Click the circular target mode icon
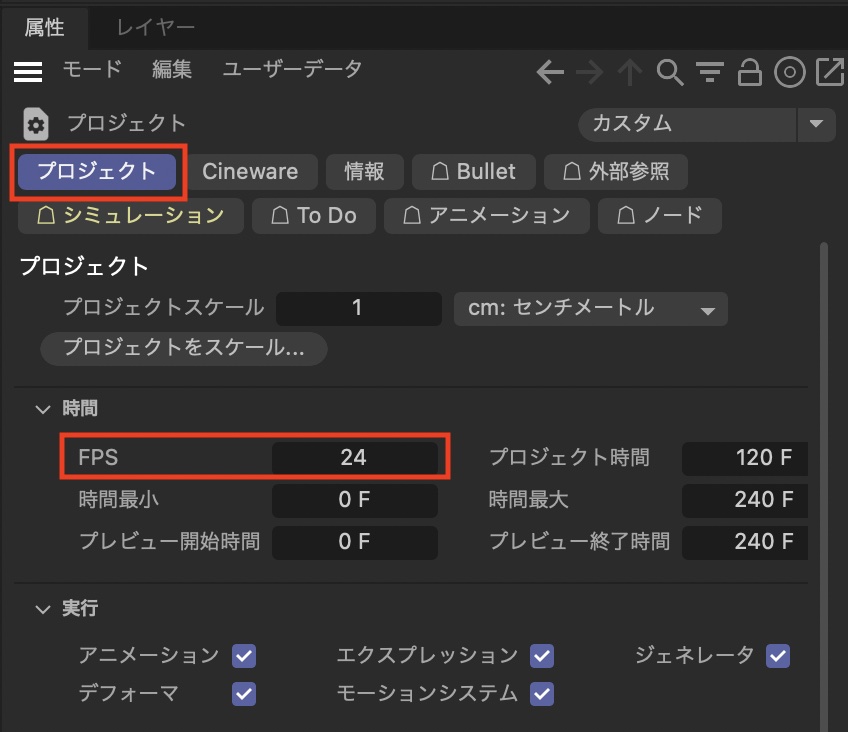This screenshot has width=848, height=732. pyautogui.click(x=790, y=72)
